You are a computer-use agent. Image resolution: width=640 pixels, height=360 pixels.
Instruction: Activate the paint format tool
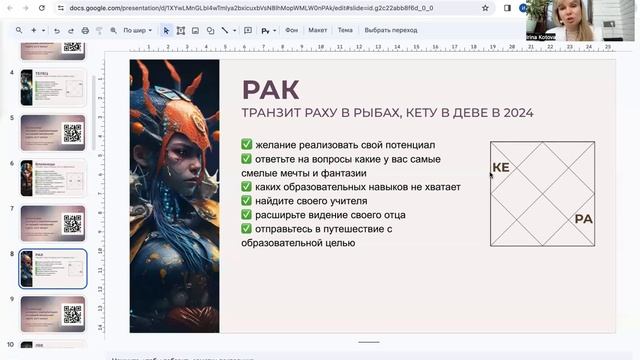coord(99,31)
